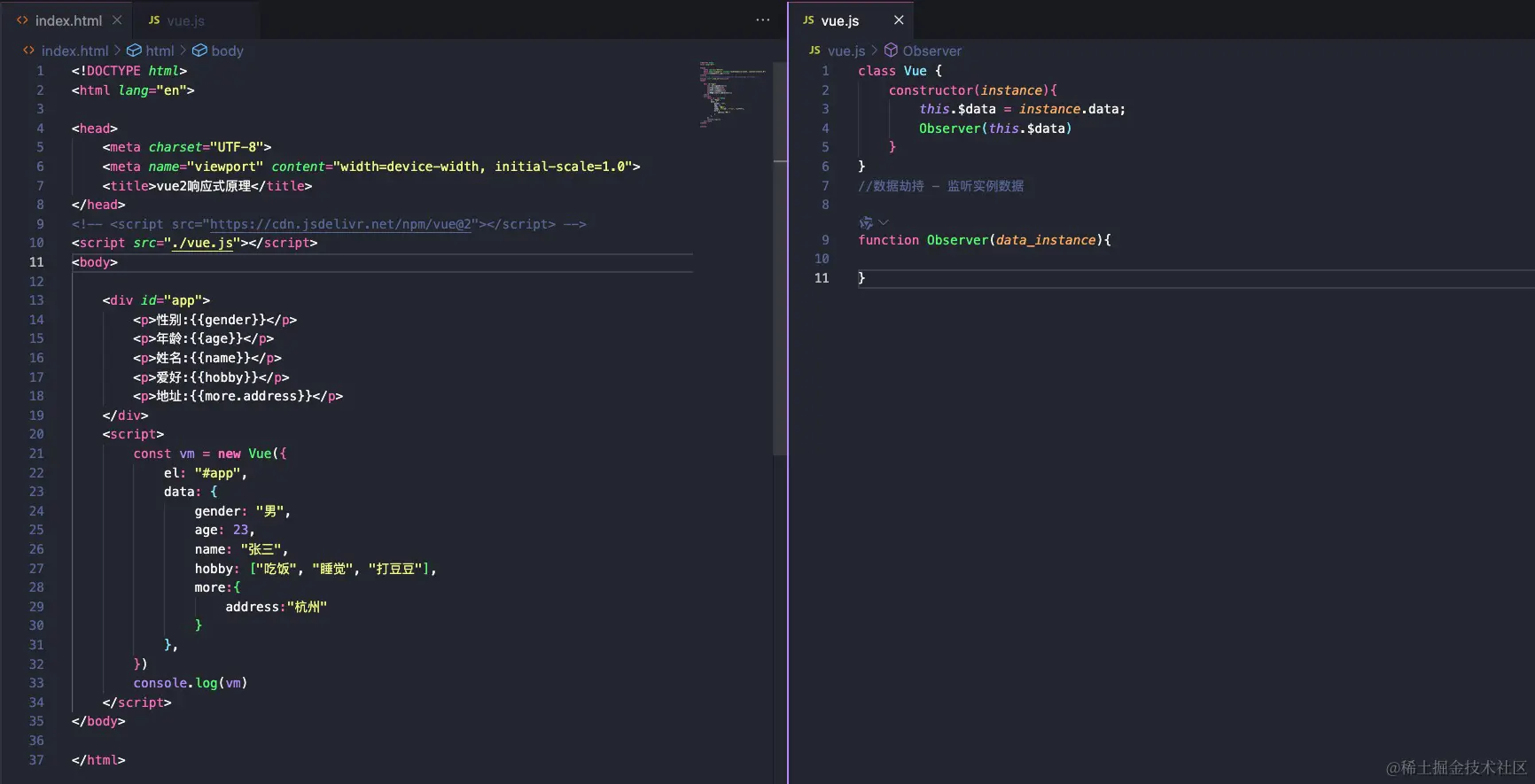This screenshot has height=784, width=1535.
Task: Click the "年龄:{{age}}" paragraph line
Action: [204, 338]
